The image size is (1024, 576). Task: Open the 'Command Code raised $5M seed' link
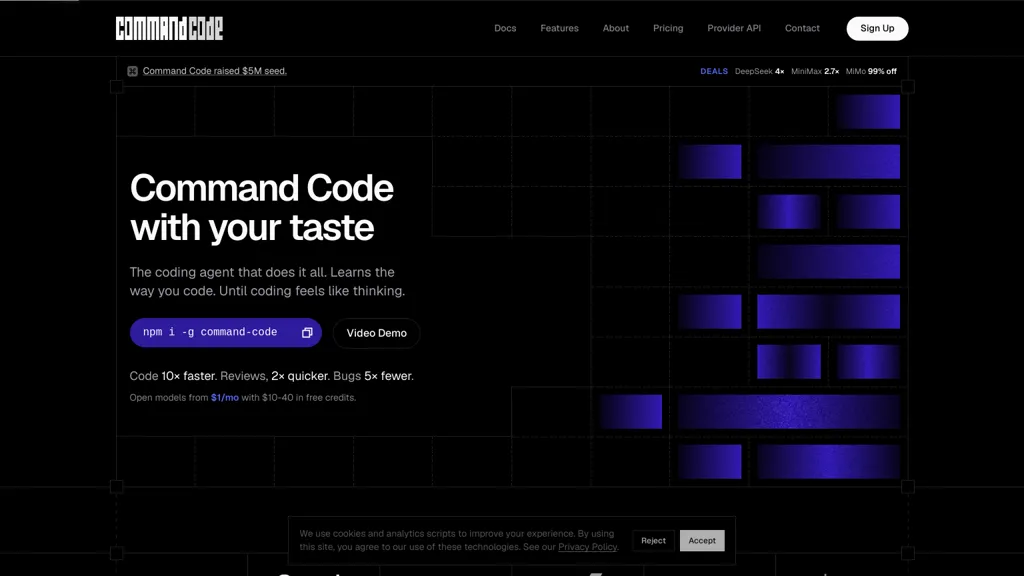click(x=215, y=71)
